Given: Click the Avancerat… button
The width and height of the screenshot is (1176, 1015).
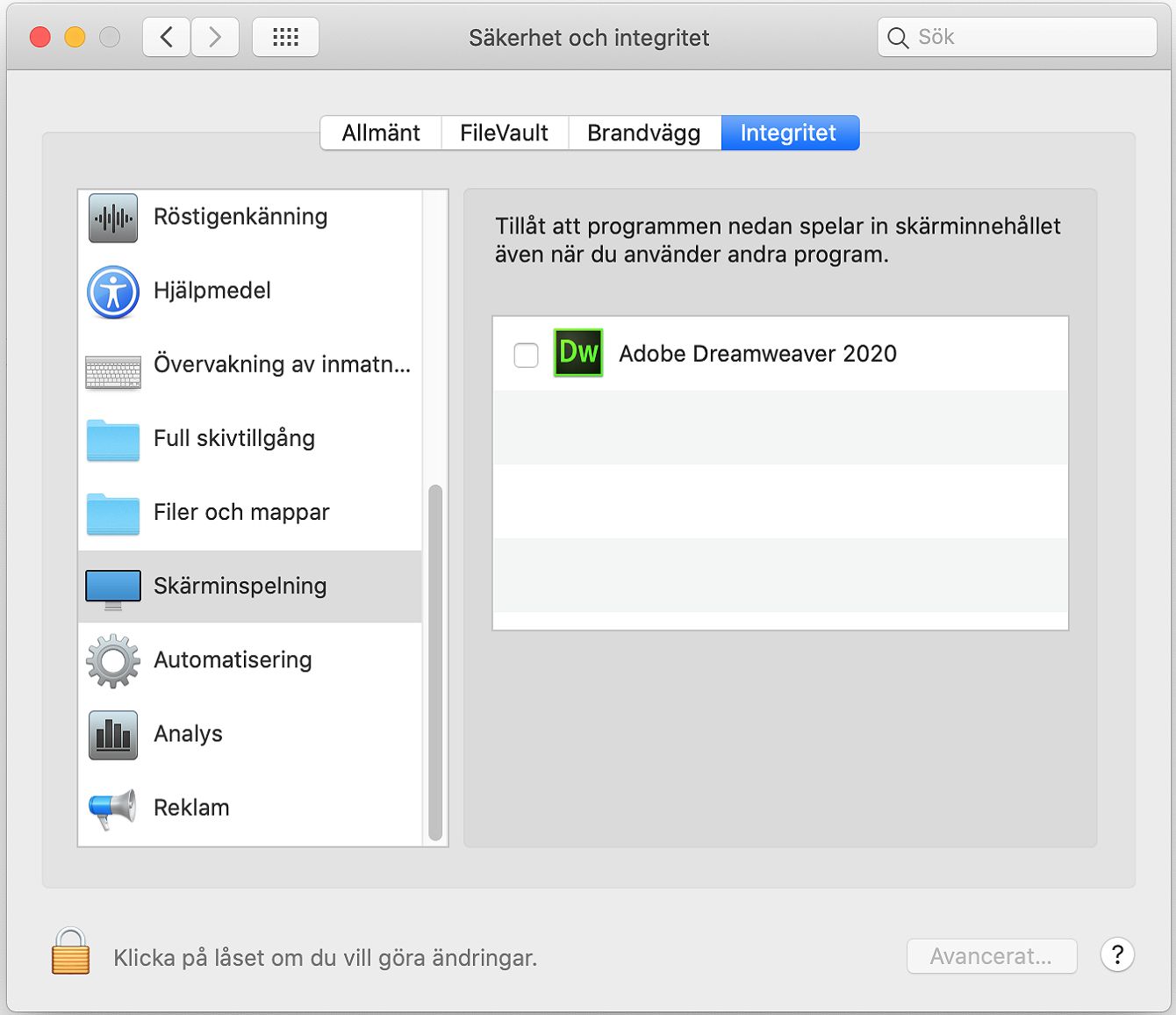Looking at the screenshot, I should tap(992, 956).
